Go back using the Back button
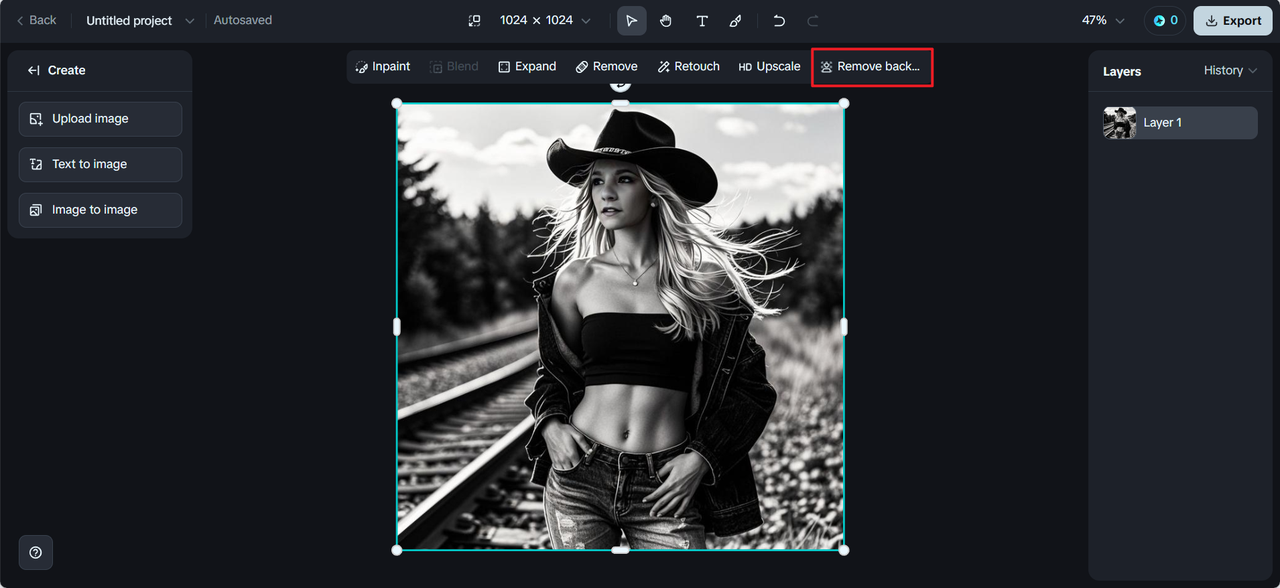The width and height of the screenshot is (1280, 588). pos(36,20)
